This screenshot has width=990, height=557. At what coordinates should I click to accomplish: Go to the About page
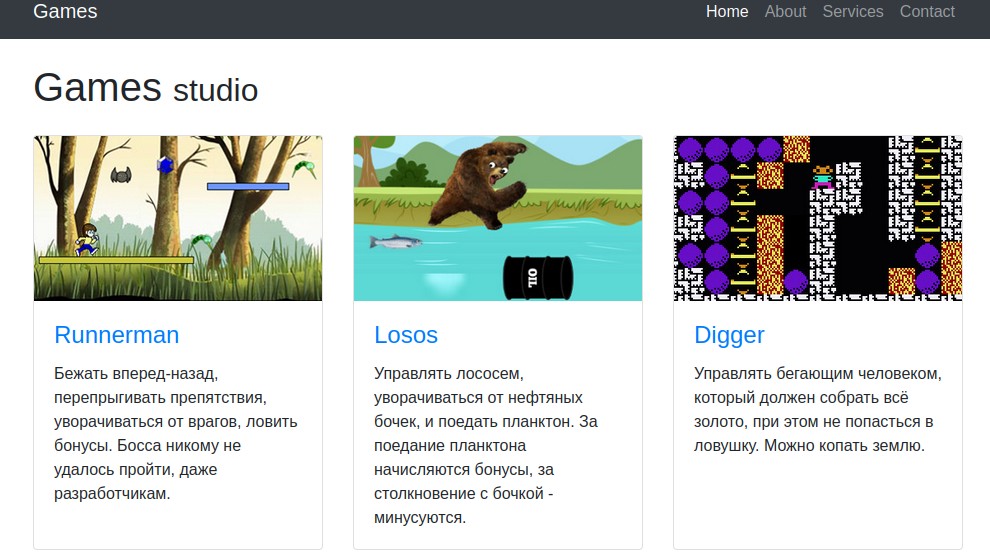(785, 11)
